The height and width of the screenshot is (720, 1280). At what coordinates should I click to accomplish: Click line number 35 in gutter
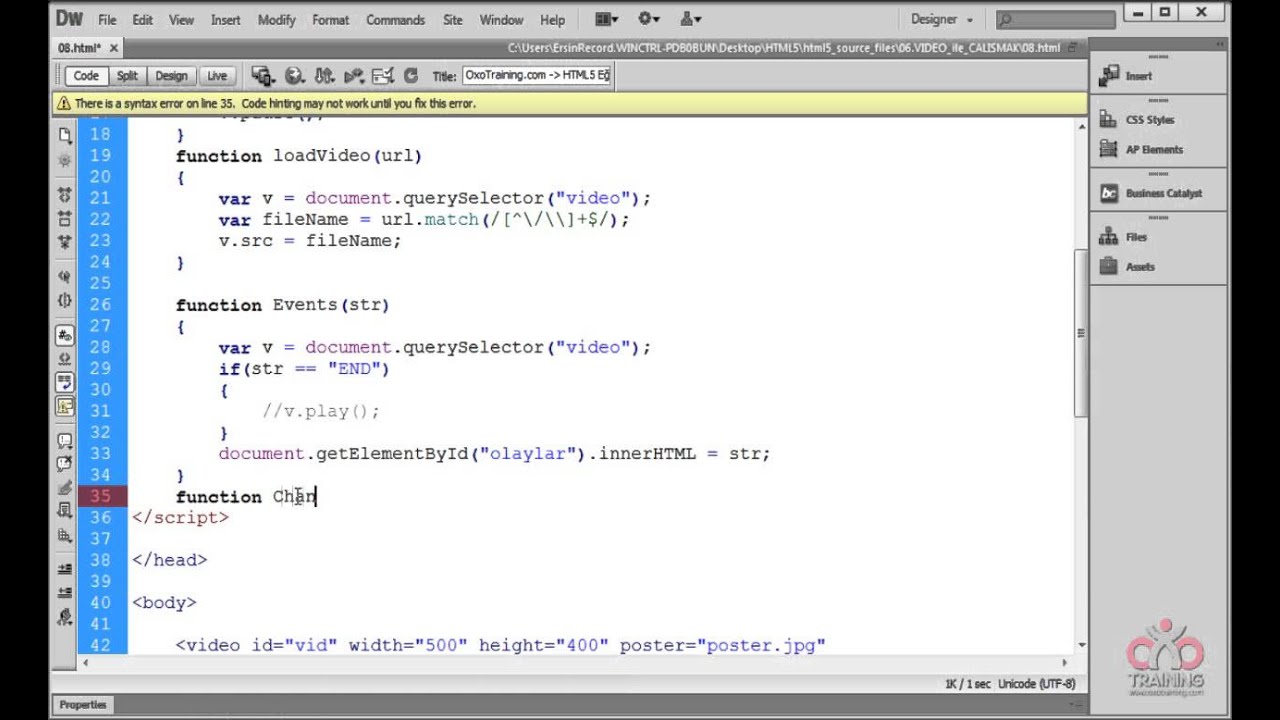click(x=100, y=496)
